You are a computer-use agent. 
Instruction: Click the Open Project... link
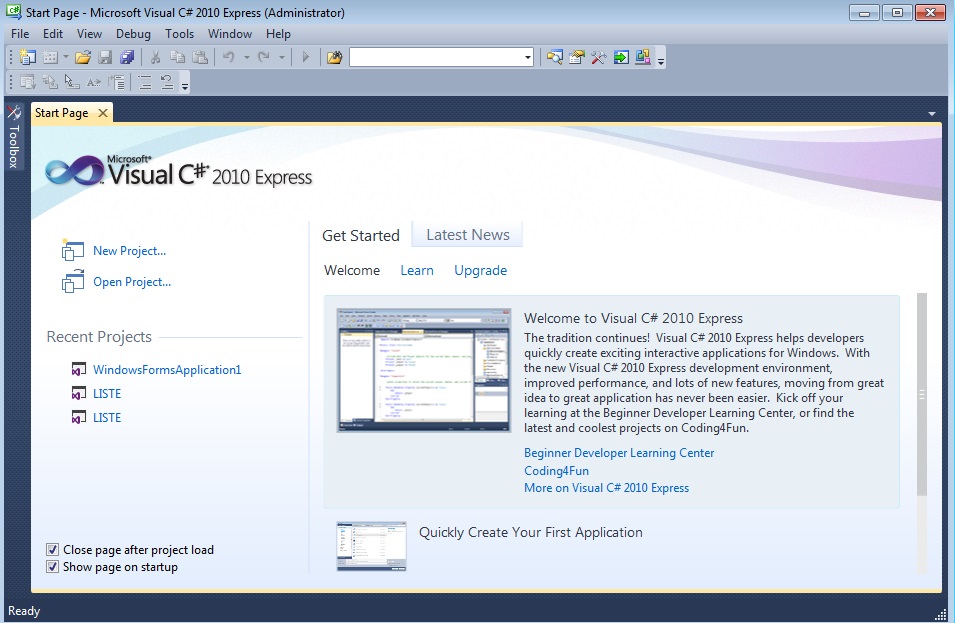132,282
